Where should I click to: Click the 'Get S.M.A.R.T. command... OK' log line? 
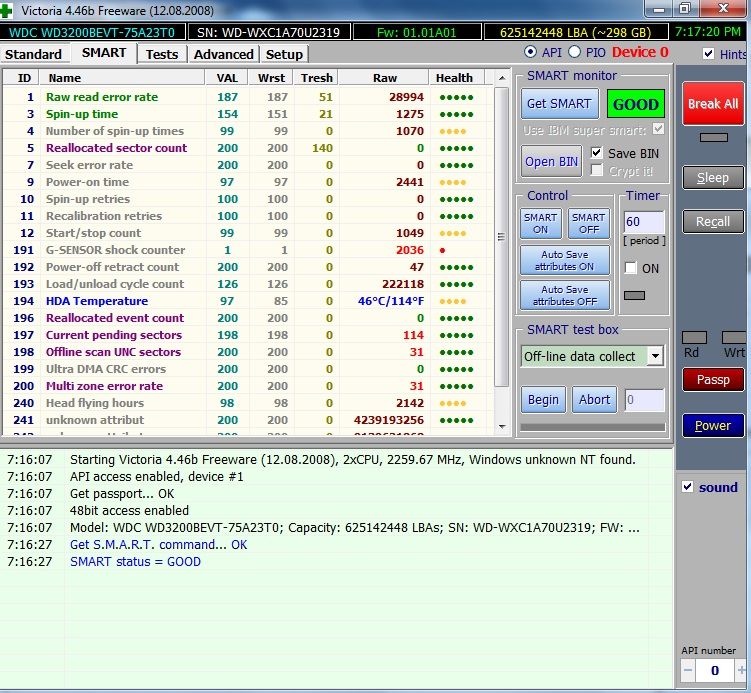(x=159, y=545)
